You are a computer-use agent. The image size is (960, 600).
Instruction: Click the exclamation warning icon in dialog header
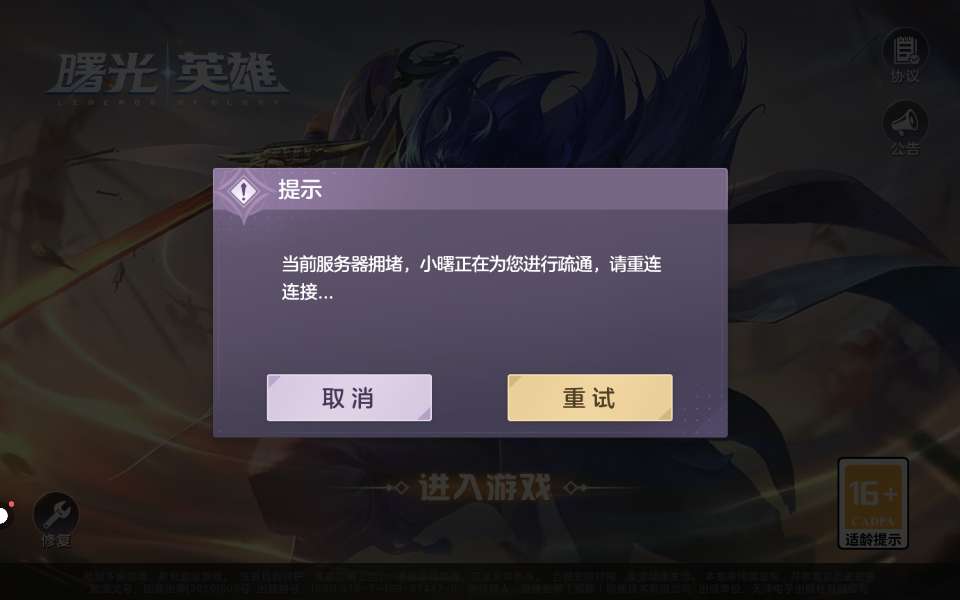(x=243, y=191)
